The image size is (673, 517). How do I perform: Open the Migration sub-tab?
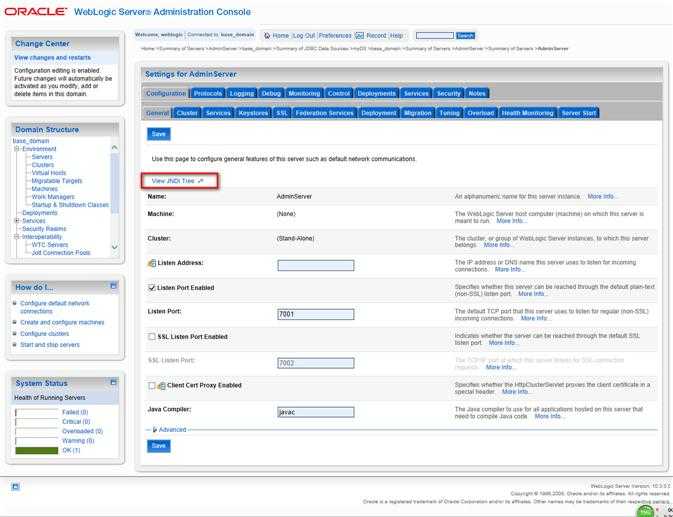(417, 113)
